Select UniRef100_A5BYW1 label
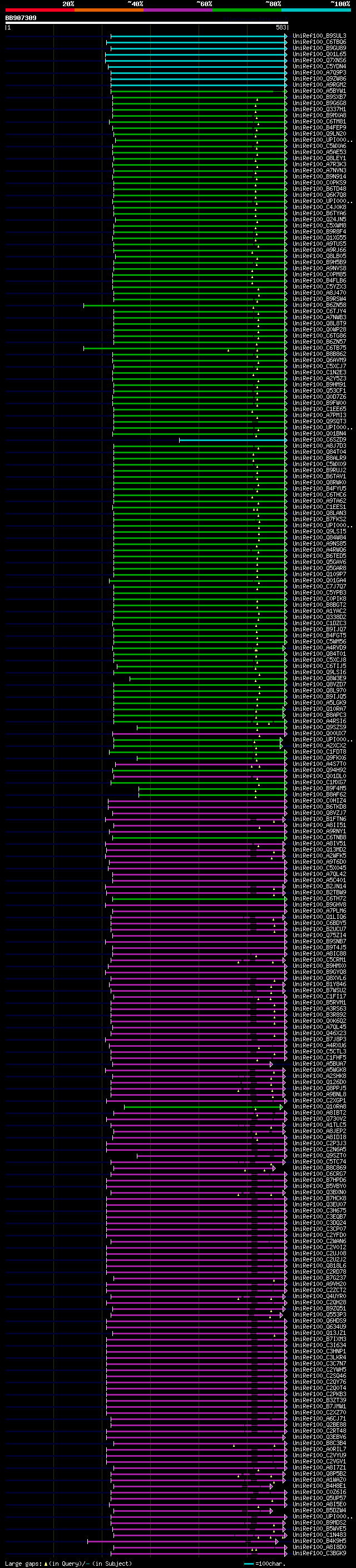 click(x=319, y=91)
